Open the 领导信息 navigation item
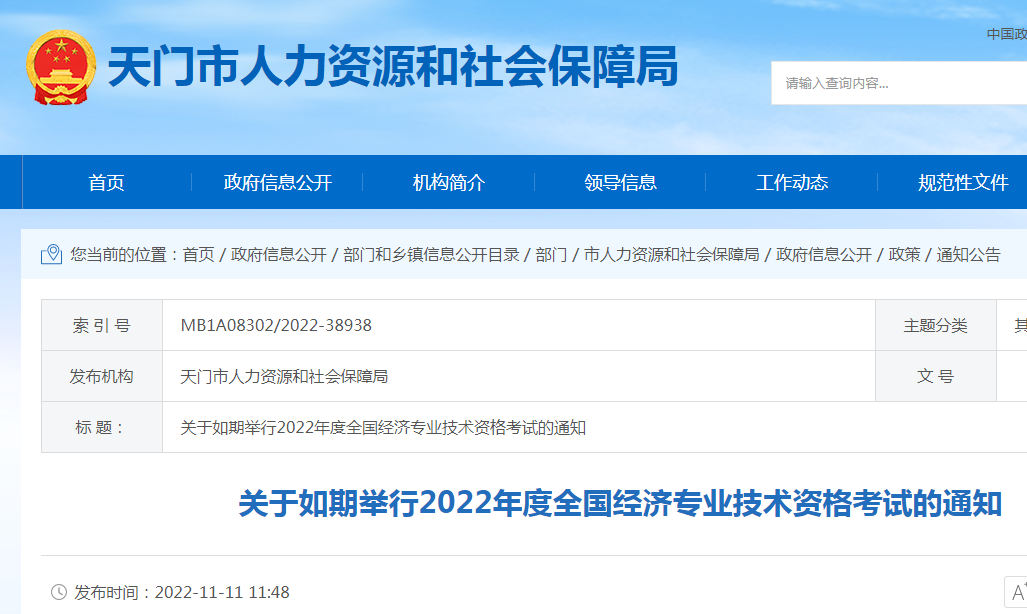Screen dimensions: 1027x614 coord(620,182)
